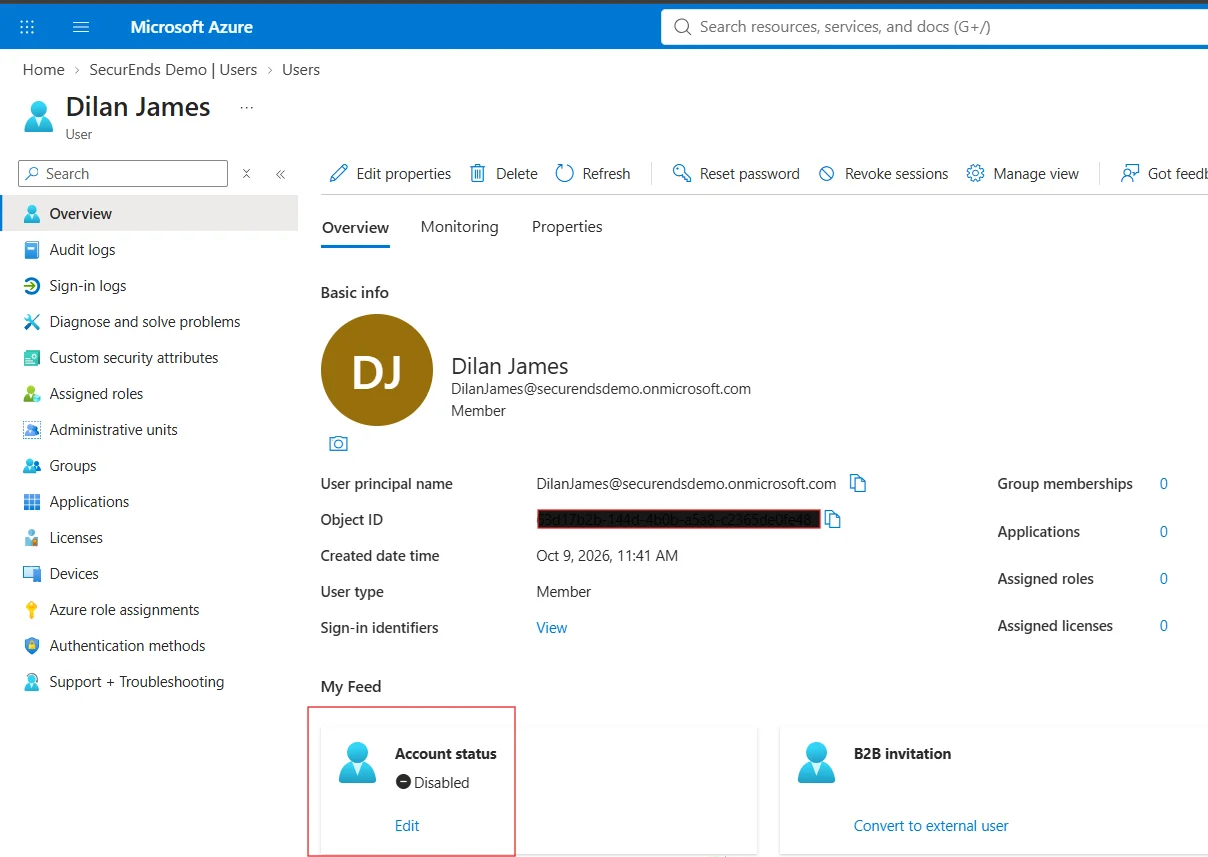Open the Audit logs icon in sidebar

coord(32,250)
